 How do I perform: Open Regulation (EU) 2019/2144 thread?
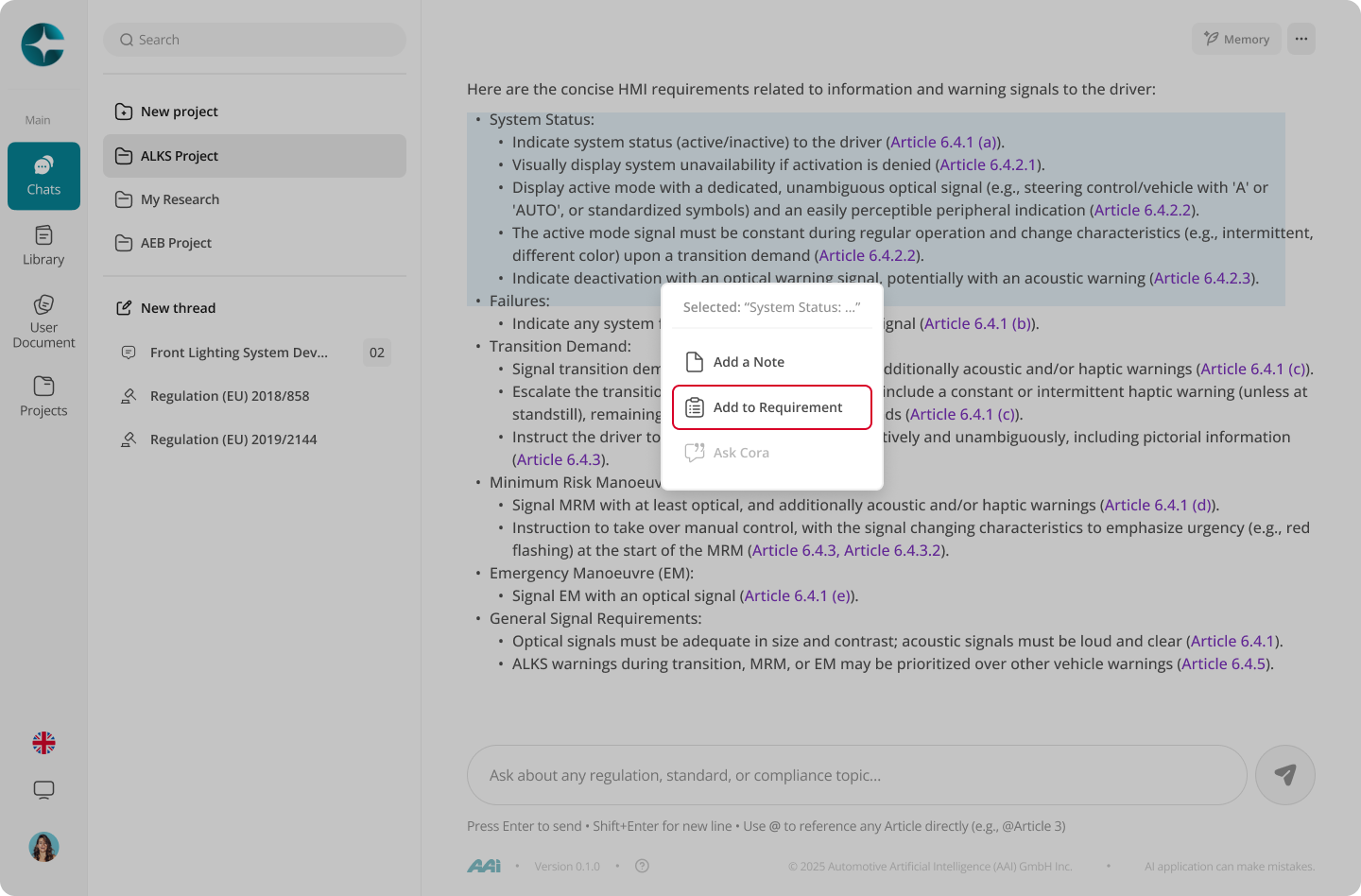254,439
